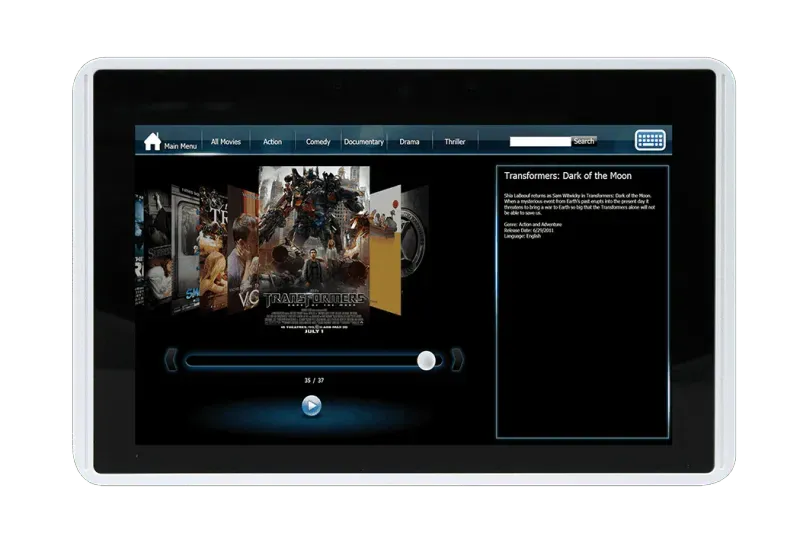Click the Genre: Action and Adventure line

point(533,224)
